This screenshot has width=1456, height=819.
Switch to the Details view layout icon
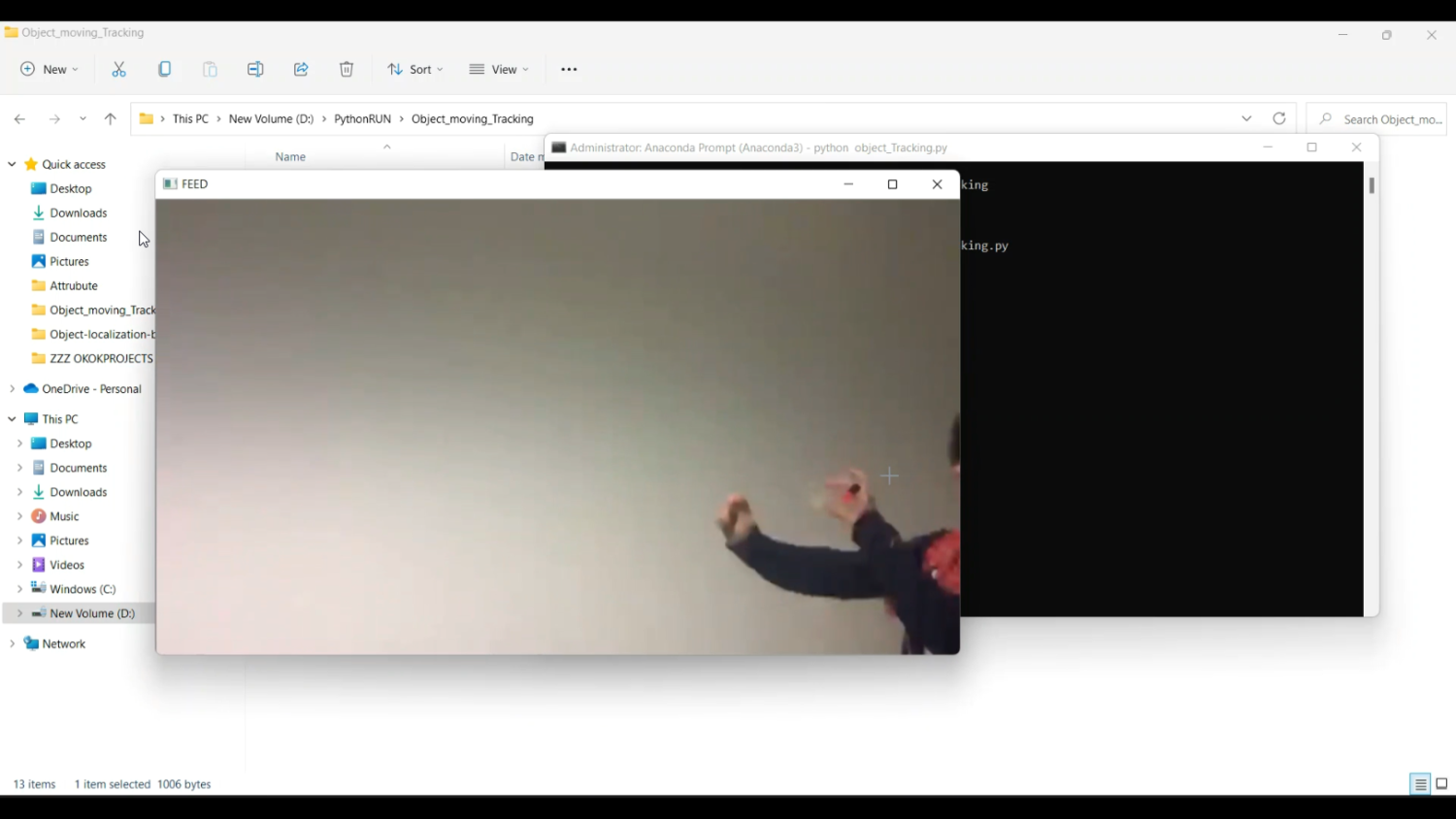pyautogui.click(x=1420, y=784)
